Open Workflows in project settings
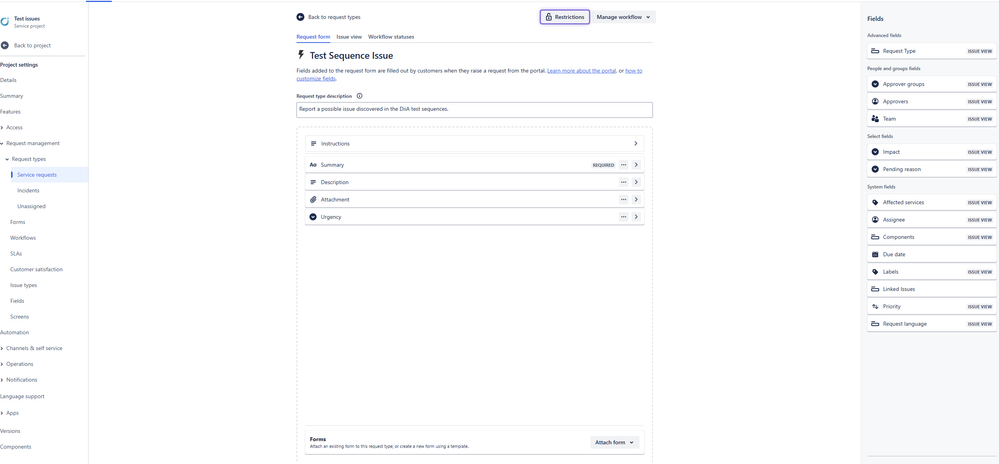The width and height of the screenshot is (999, 464). click(x=23, y=238)
